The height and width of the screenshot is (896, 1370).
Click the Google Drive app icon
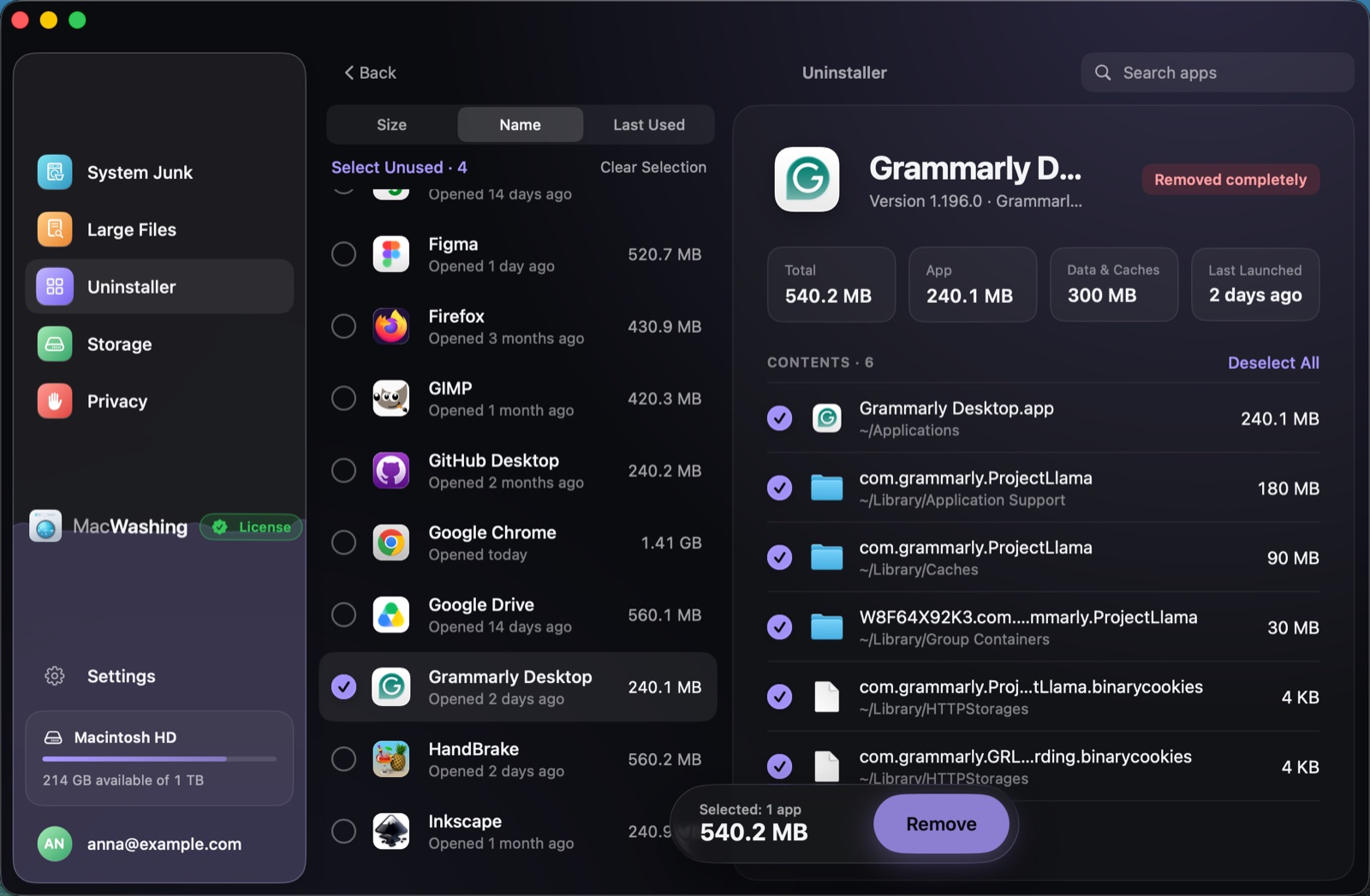tap(391, 615)
